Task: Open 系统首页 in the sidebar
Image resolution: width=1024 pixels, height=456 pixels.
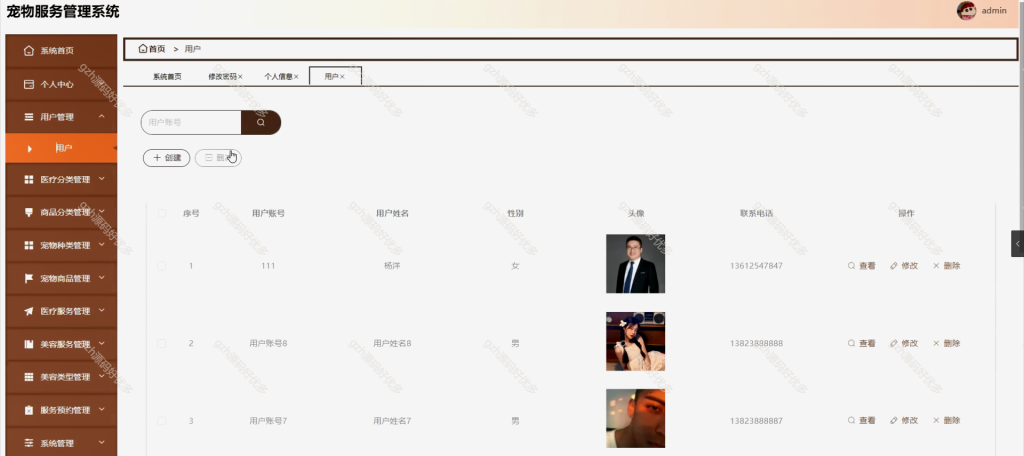Action: [61, 50]
